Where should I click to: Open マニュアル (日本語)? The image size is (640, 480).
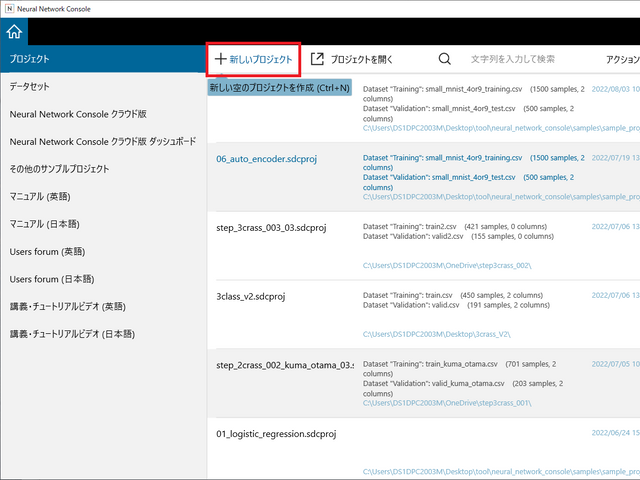point(44,224)
